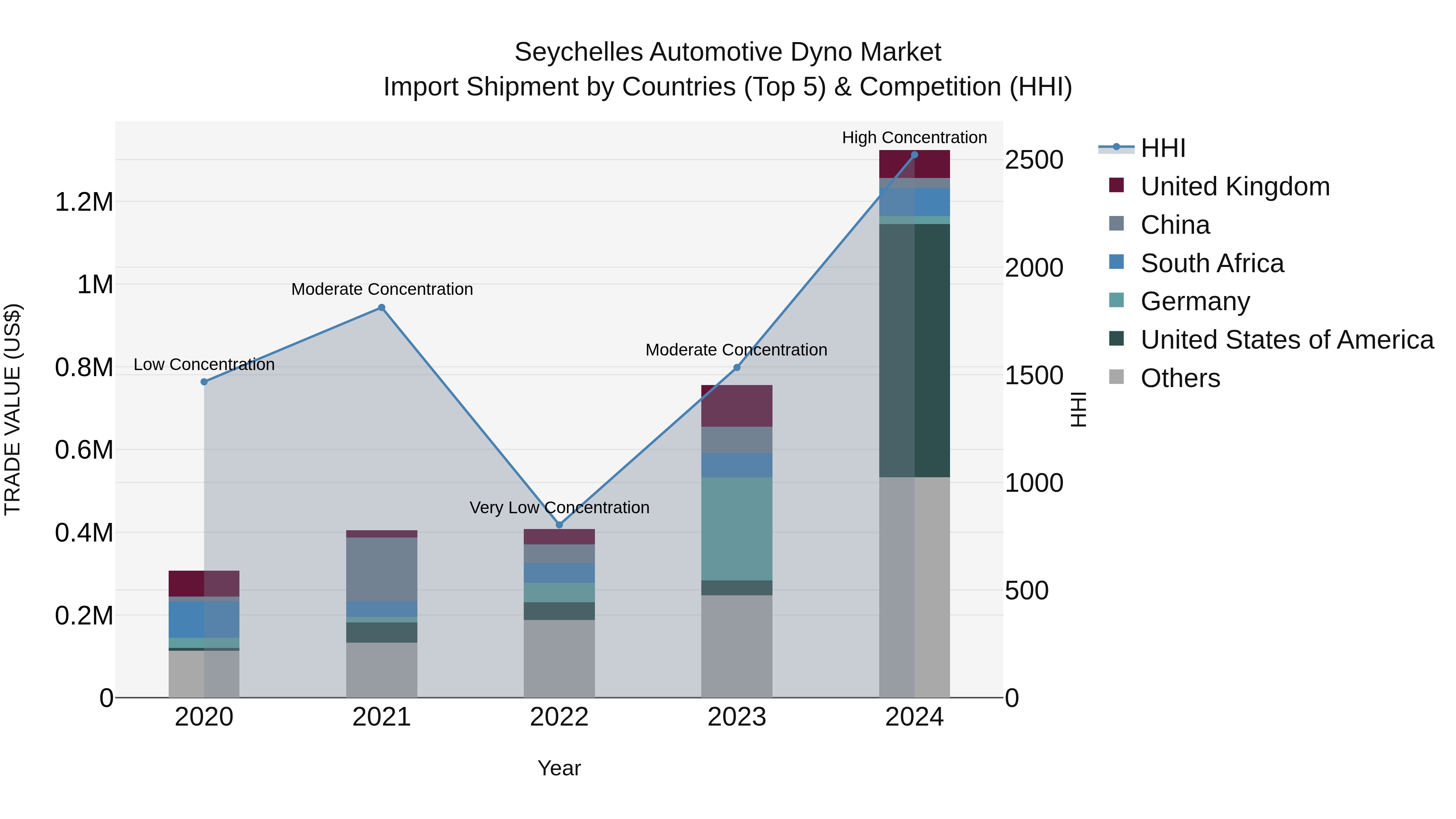Click the subtitle 'Import Shipment by Countries' line
The height and width of the screenshot is (819, 1456).
[x=728, y=87]
